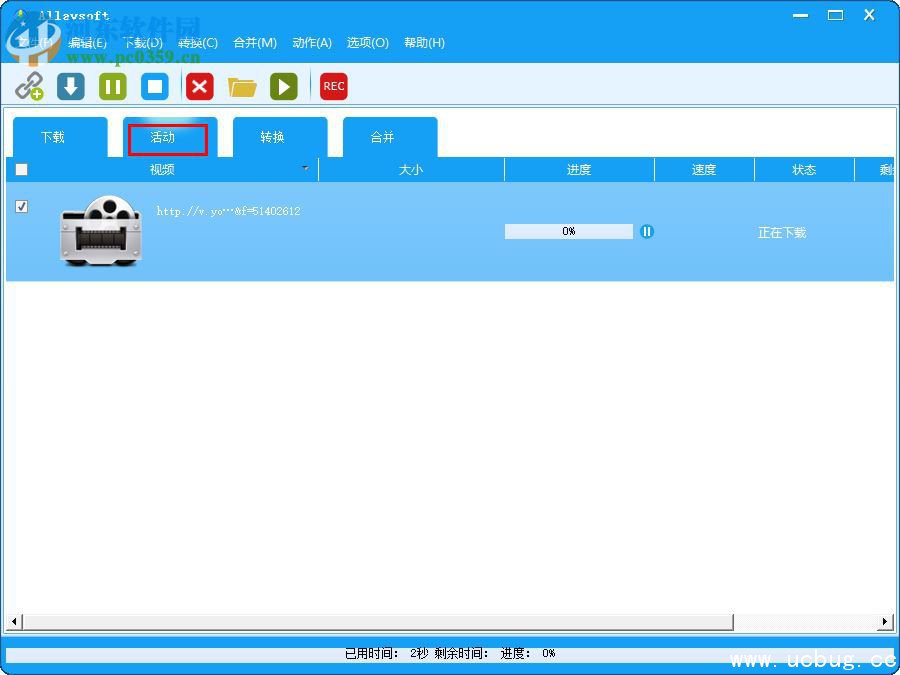Open the 帮助(H) help menu
The width and height of the screenshot is (900, 675).
(x=424, y=43)
